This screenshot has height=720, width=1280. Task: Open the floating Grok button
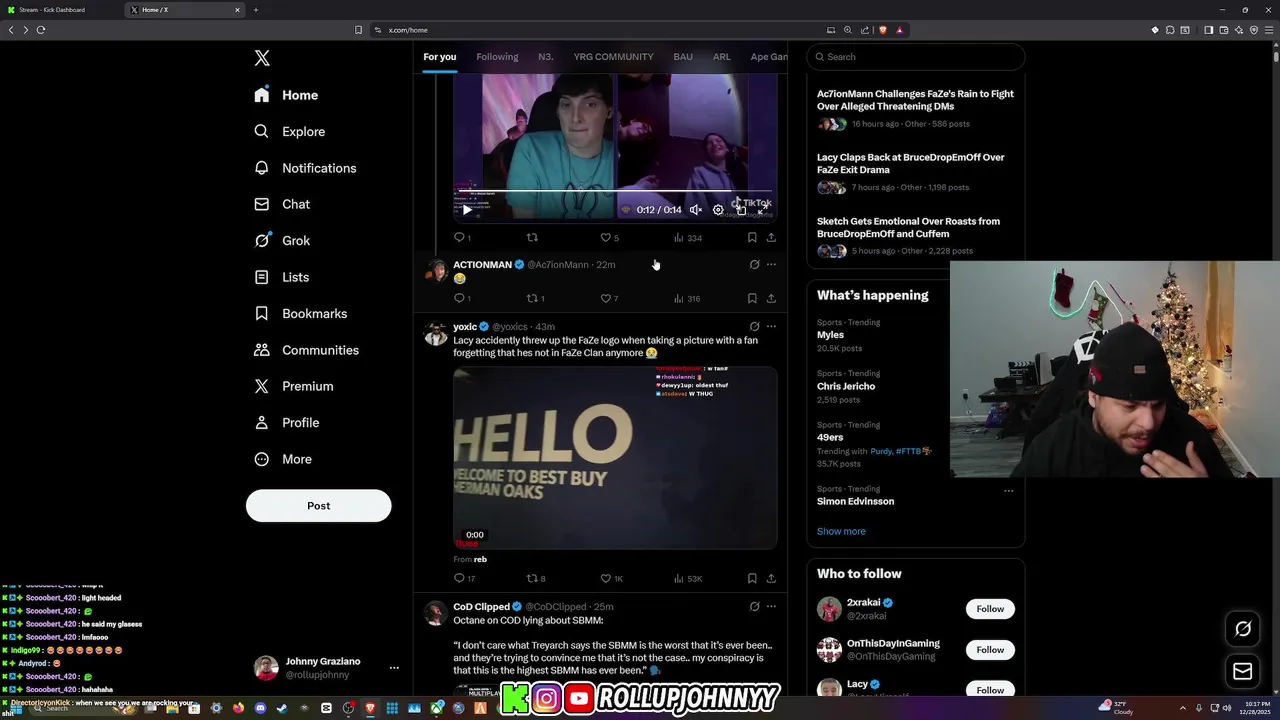tap(1243, 629)
